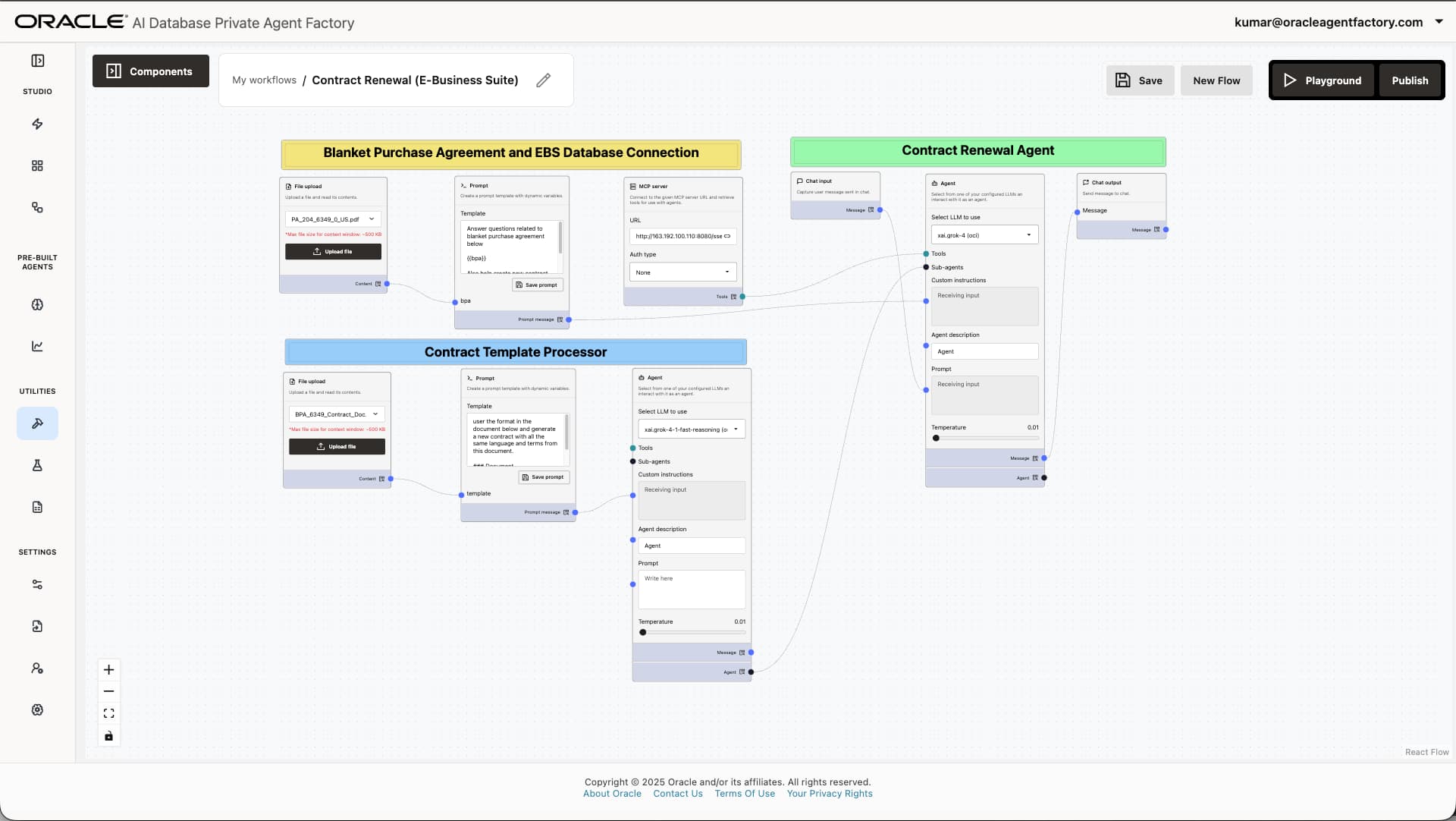Click the flask test icon in Utilities section
This screenshot has height=821, width=1456.
[x=37, y=465]
